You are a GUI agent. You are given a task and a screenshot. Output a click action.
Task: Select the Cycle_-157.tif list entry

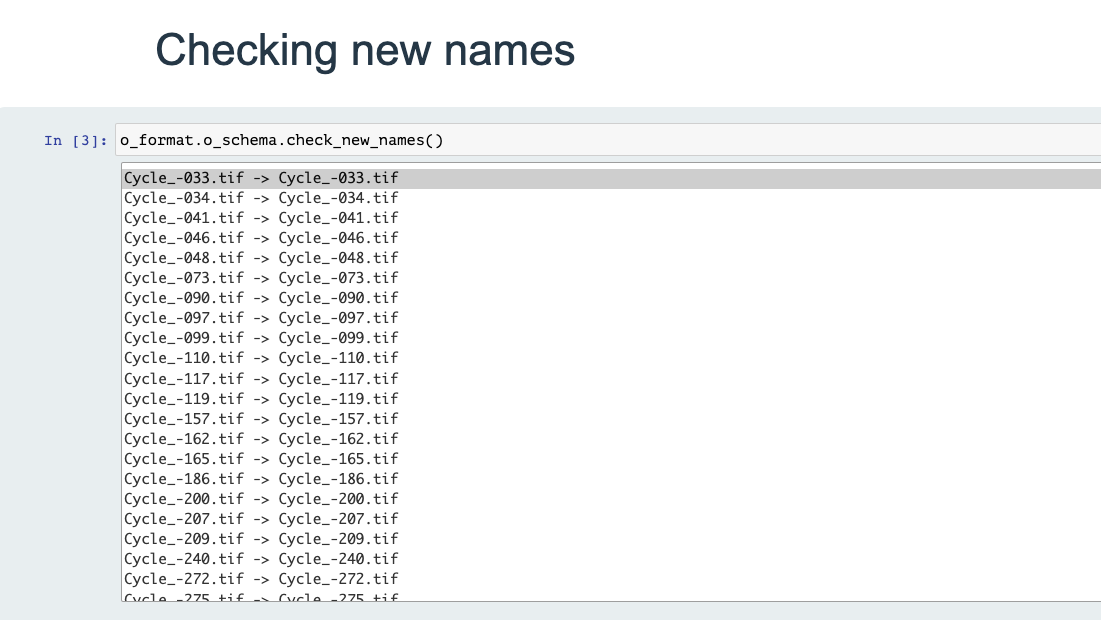261,419
